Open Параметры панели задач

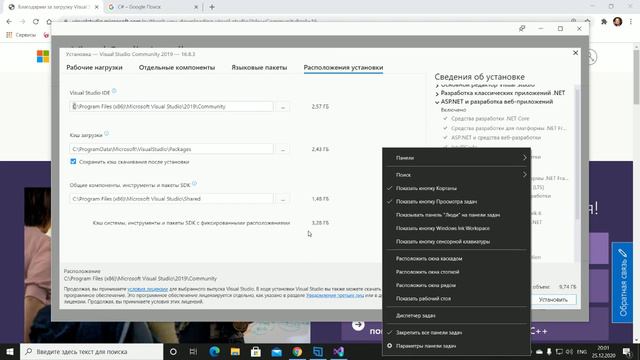pyautogui.click(x=456, y=346)
